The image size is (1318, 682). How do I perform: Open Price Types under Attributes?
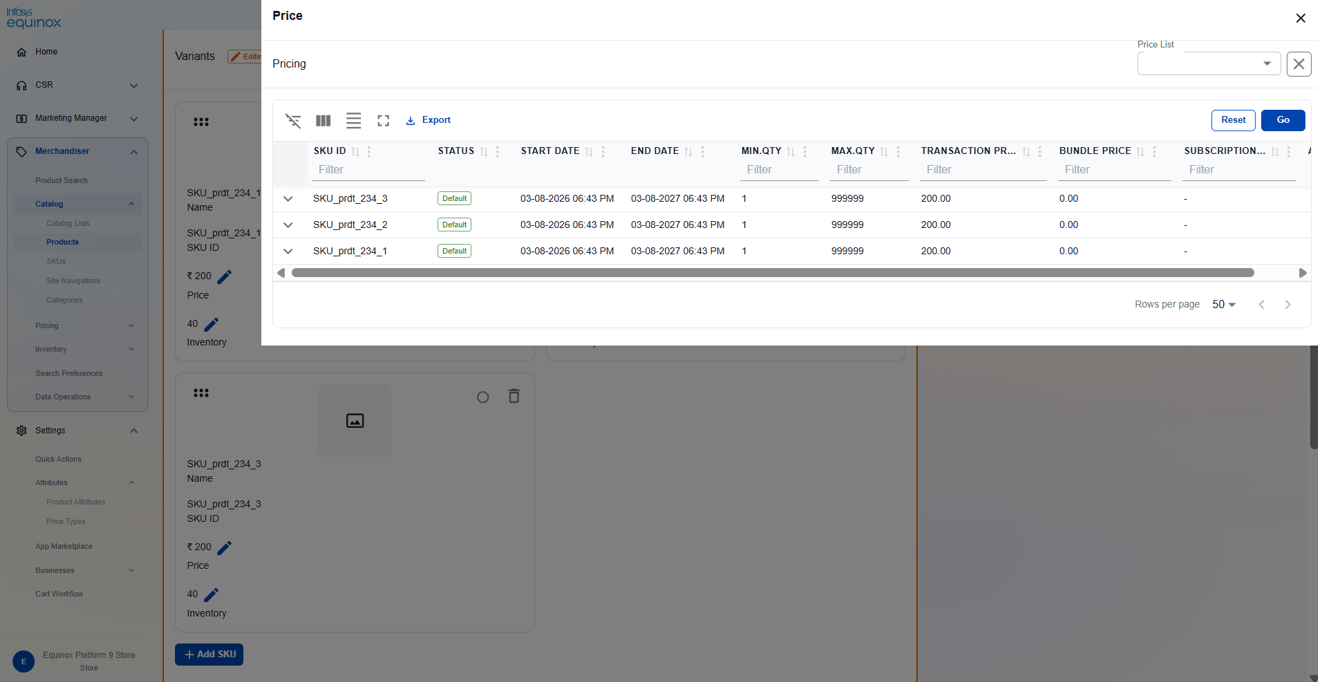pos(66,521)
